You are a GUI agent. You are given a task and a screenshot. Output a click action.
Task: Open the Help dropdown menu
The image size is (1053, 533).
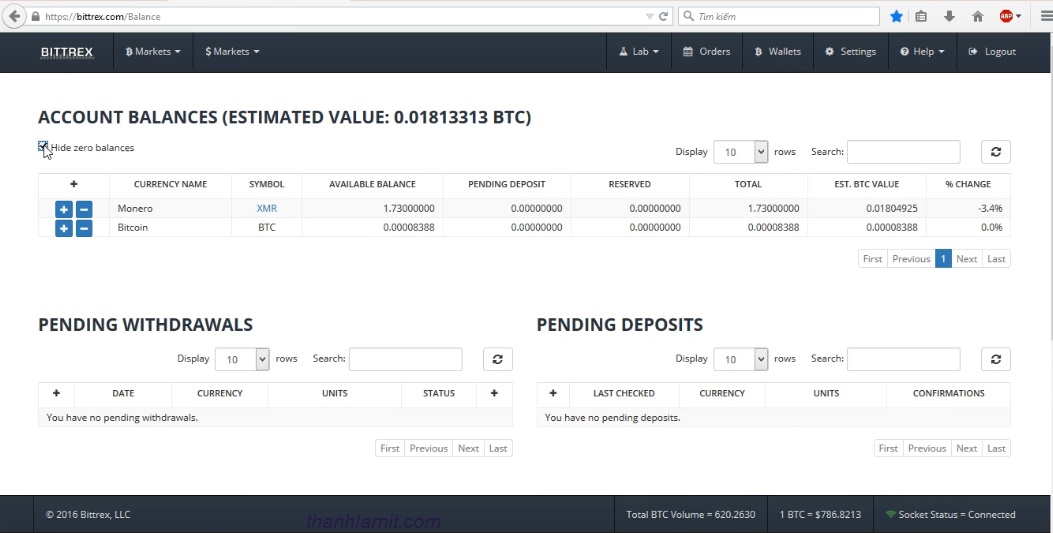coord(922,52)
